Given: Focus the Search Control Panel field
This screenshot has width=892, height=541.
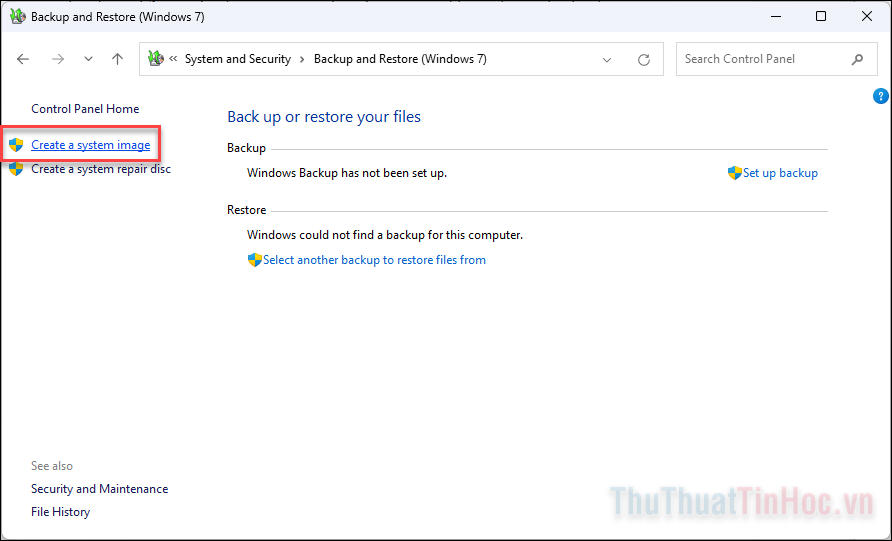Looking at the screenshot, I should tap(760, 59).
